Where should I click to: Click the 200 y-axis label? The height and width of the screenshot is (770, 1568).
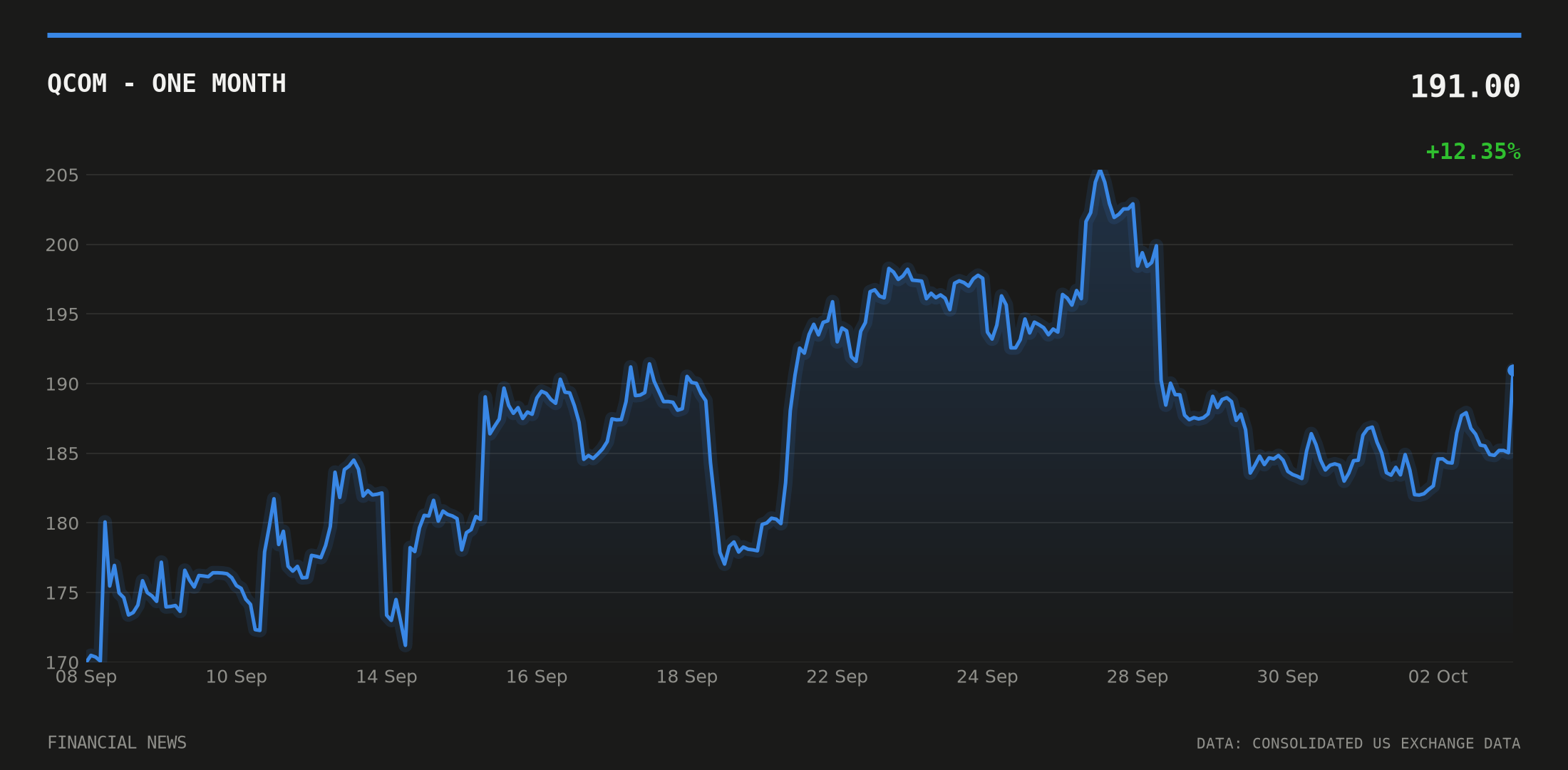tap(62, 245)
